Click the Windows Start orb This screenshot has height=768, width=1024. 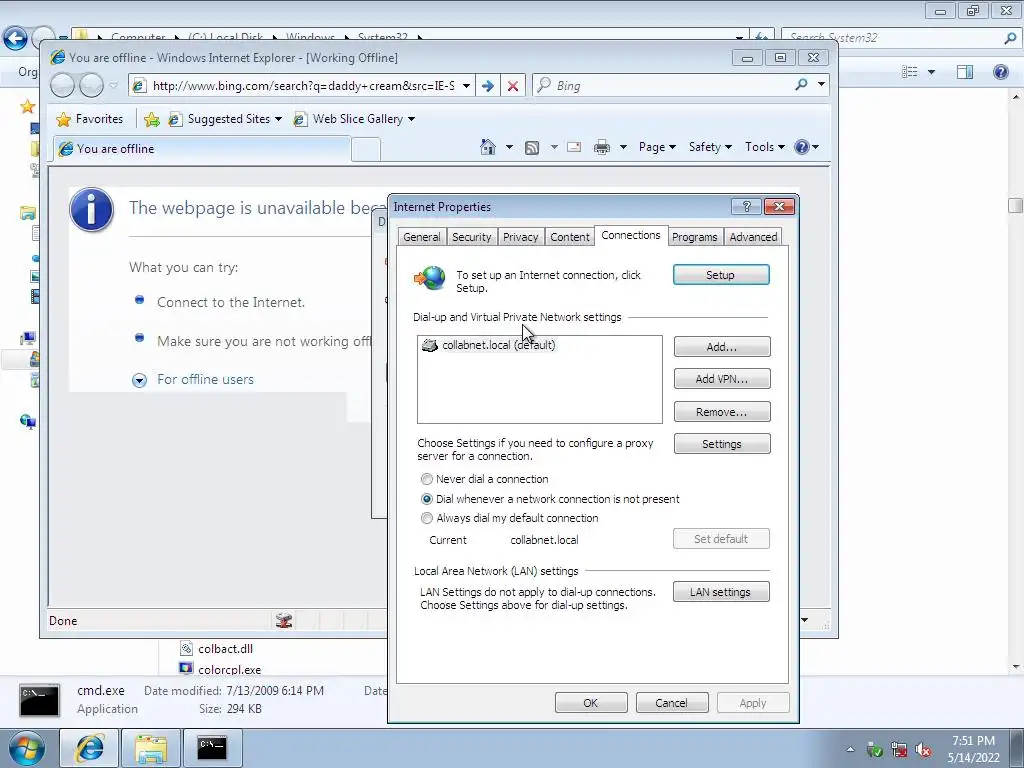[x=26, y=748]
